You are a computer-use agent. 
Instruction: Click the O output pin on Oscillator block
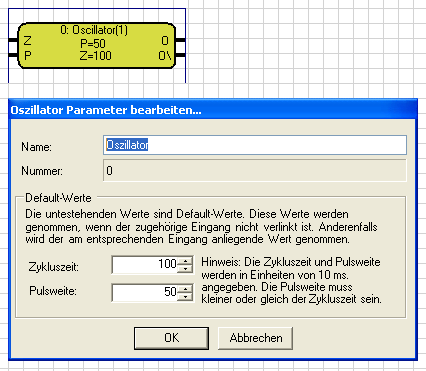(180, 40)
